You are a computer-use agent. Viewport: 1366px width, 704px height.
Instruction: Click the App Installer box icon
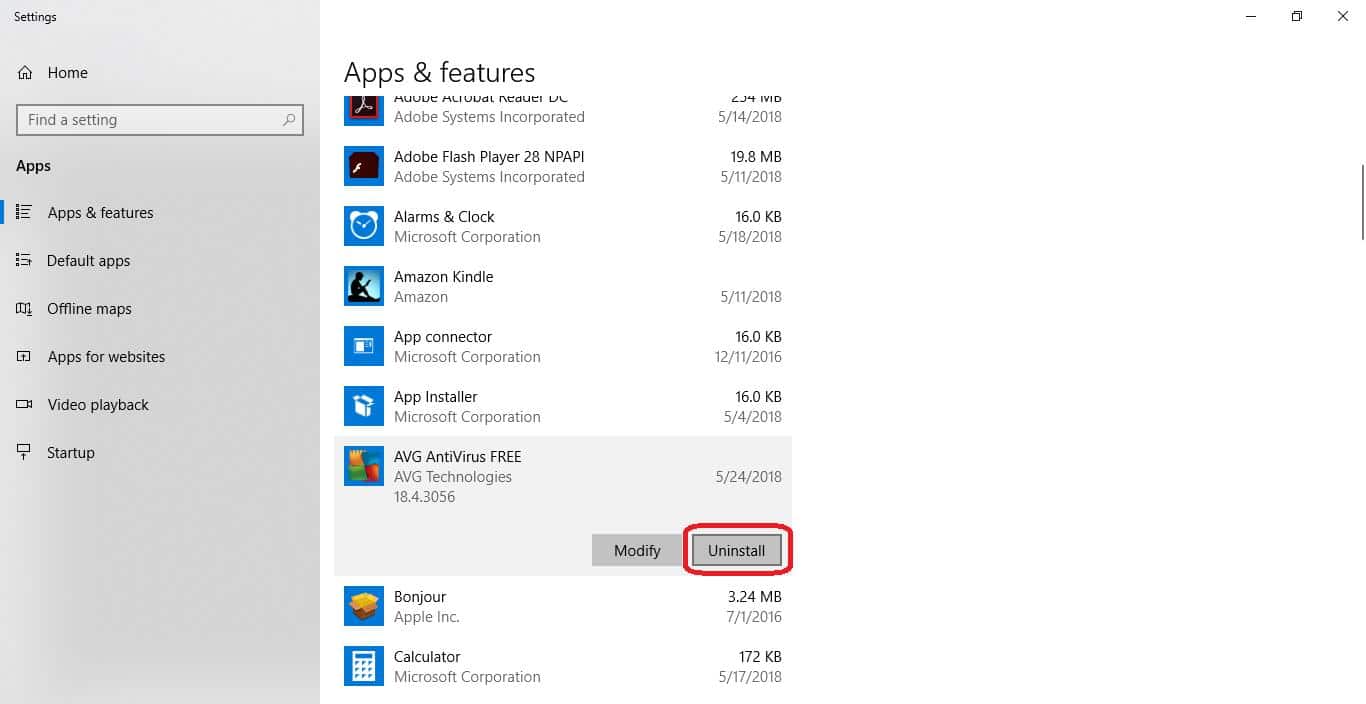tap(363, 406)
